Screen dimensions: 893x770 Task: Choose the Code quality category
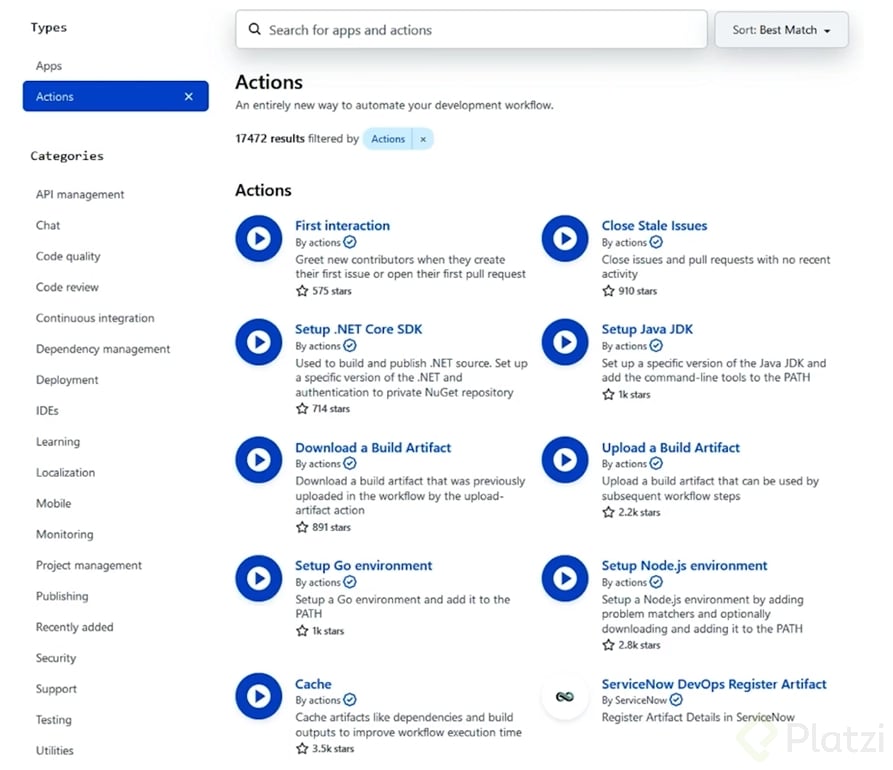point(68,256)
